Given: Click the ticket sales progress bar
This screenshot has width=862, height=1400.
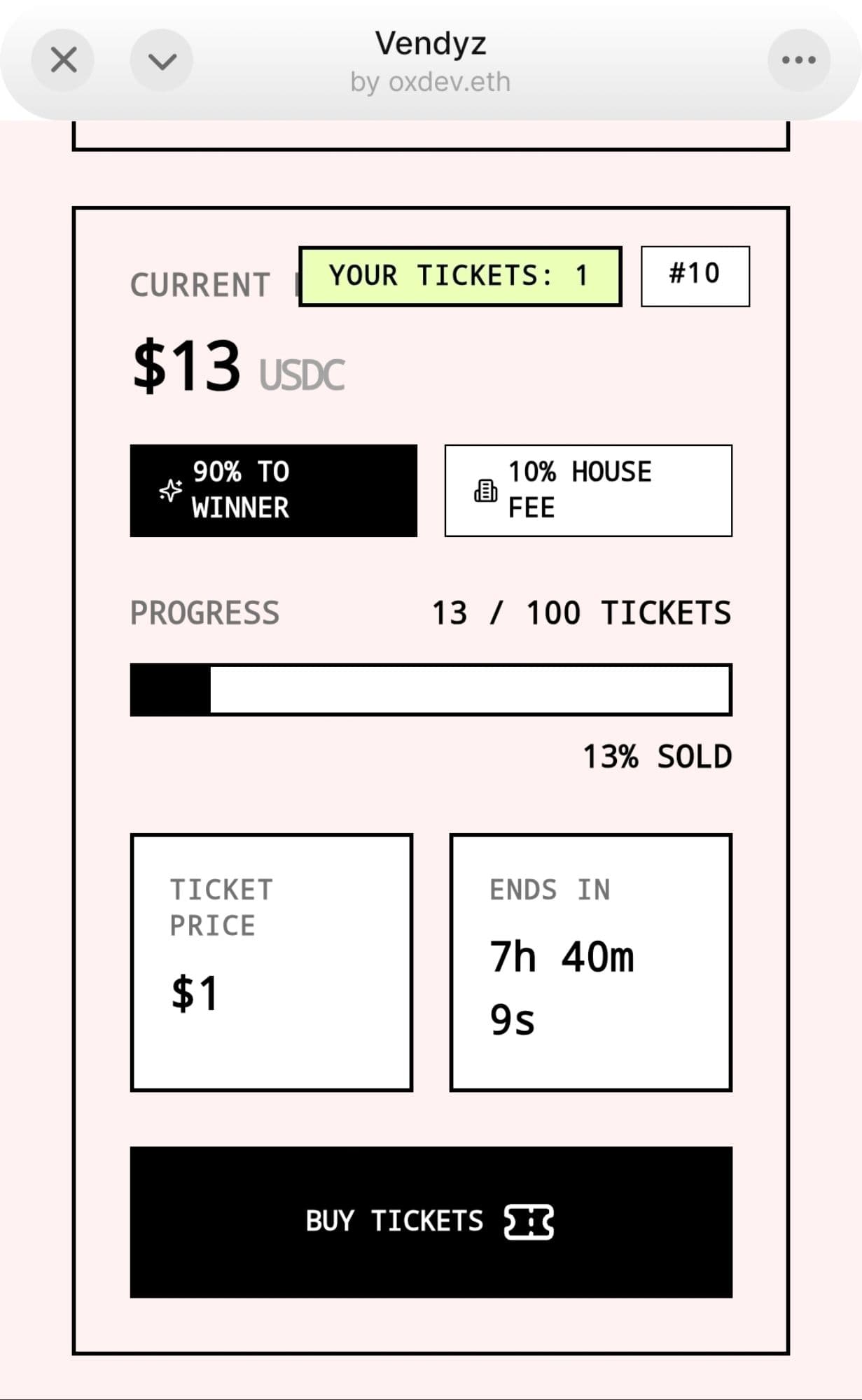Looking at the screenshot, I should click(x=431, y=689).
